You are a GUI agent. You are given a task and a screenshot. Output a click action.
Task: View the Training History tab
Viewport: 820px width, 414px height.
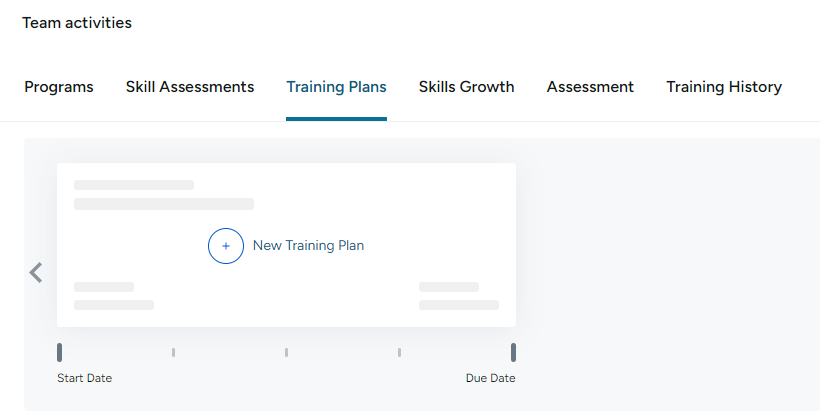coord(724,87)
